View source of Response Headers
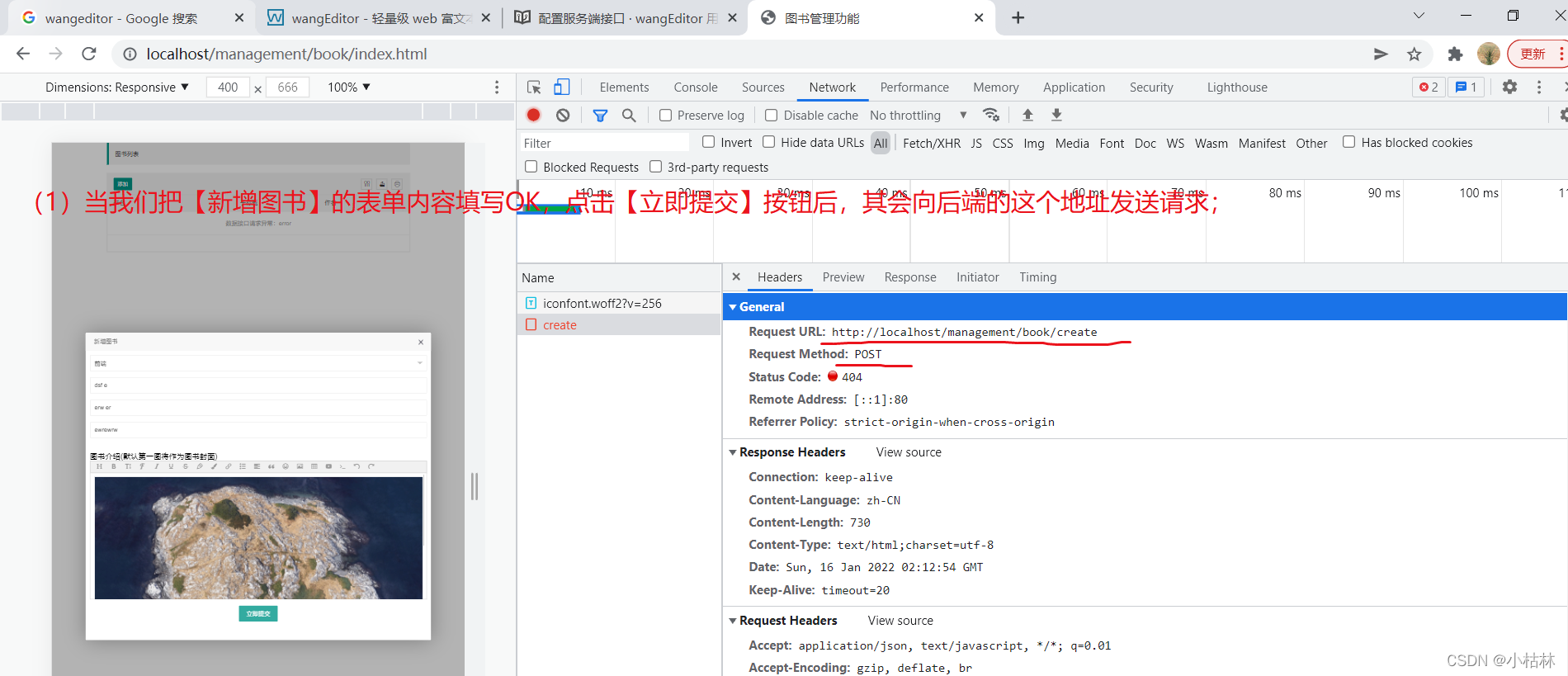Screen dimensions: 1568x676 point(909,452)
